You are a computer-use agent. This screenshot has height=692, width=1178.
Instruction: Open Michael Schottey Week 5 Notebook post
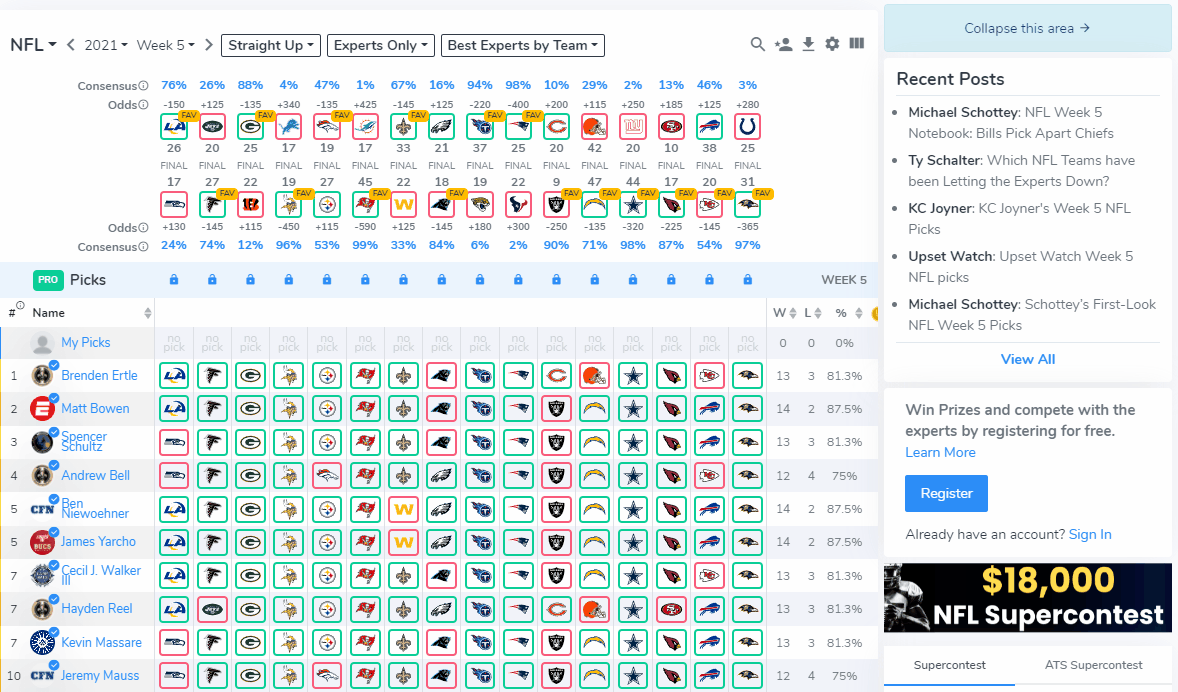pyautogui.click(x=1011, y=122)
